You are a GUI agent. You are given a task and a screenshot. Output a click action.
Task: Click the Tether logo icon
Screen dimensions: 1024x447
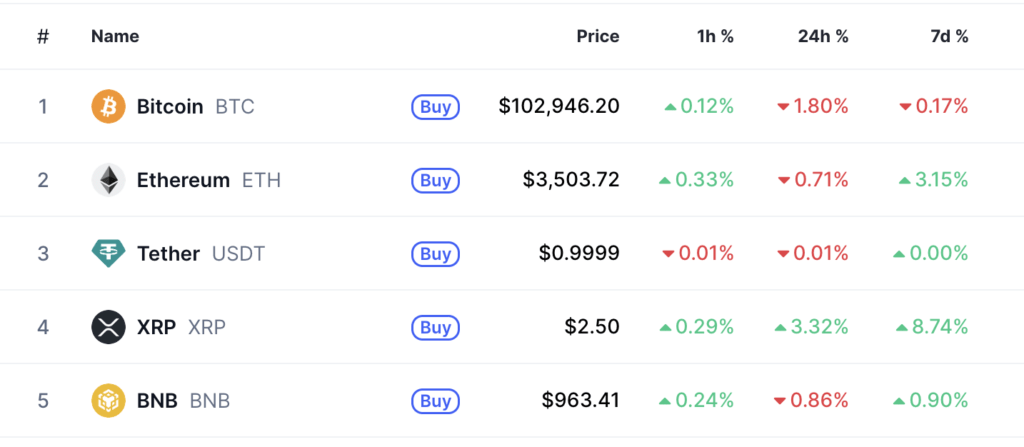pos(108,254)
